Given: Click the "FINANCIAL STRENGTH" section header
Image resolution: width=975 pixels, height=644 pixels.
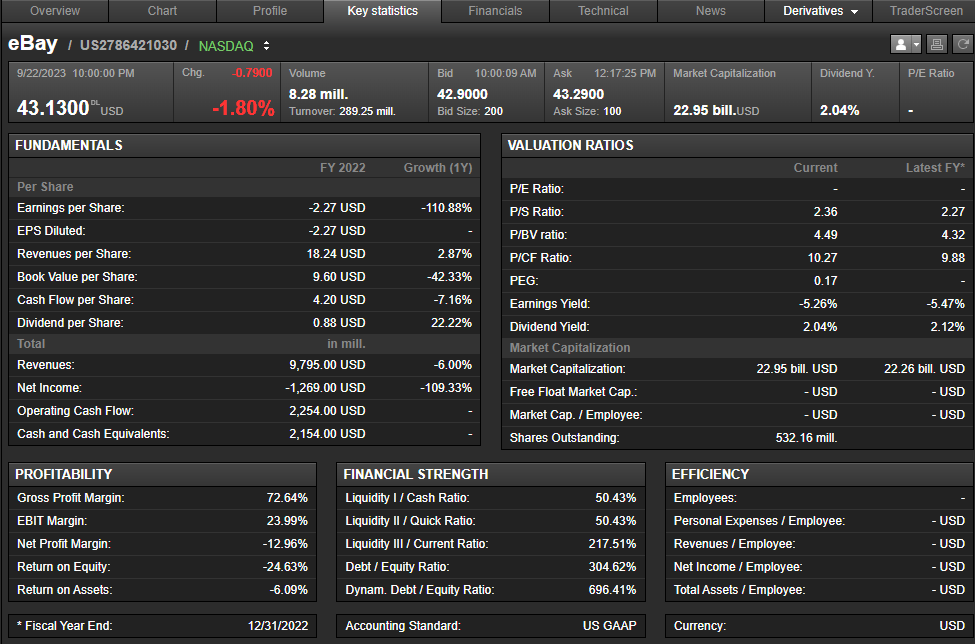Looking at the screenshot, I should coord(416,474).
